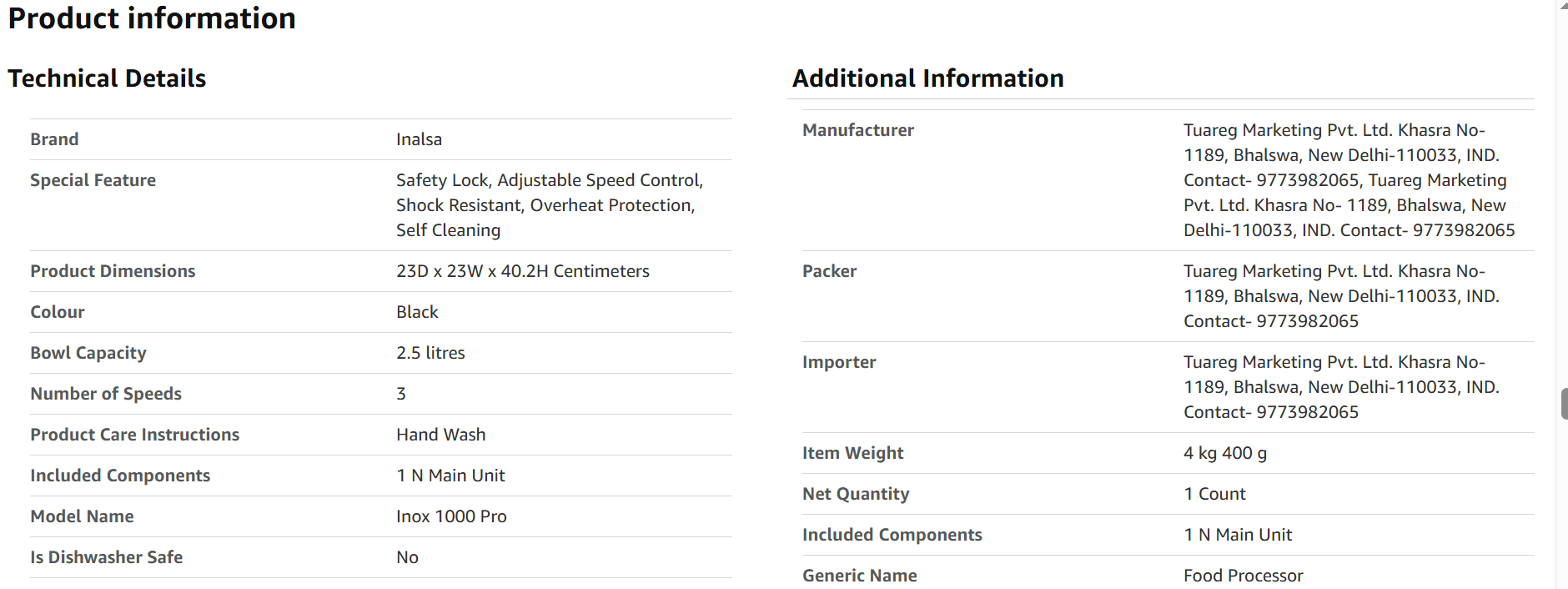The width and height of the screenshot is (1568, 589).
Task: Click the page scrollbar thumb on right
Action: [1564, 404]
